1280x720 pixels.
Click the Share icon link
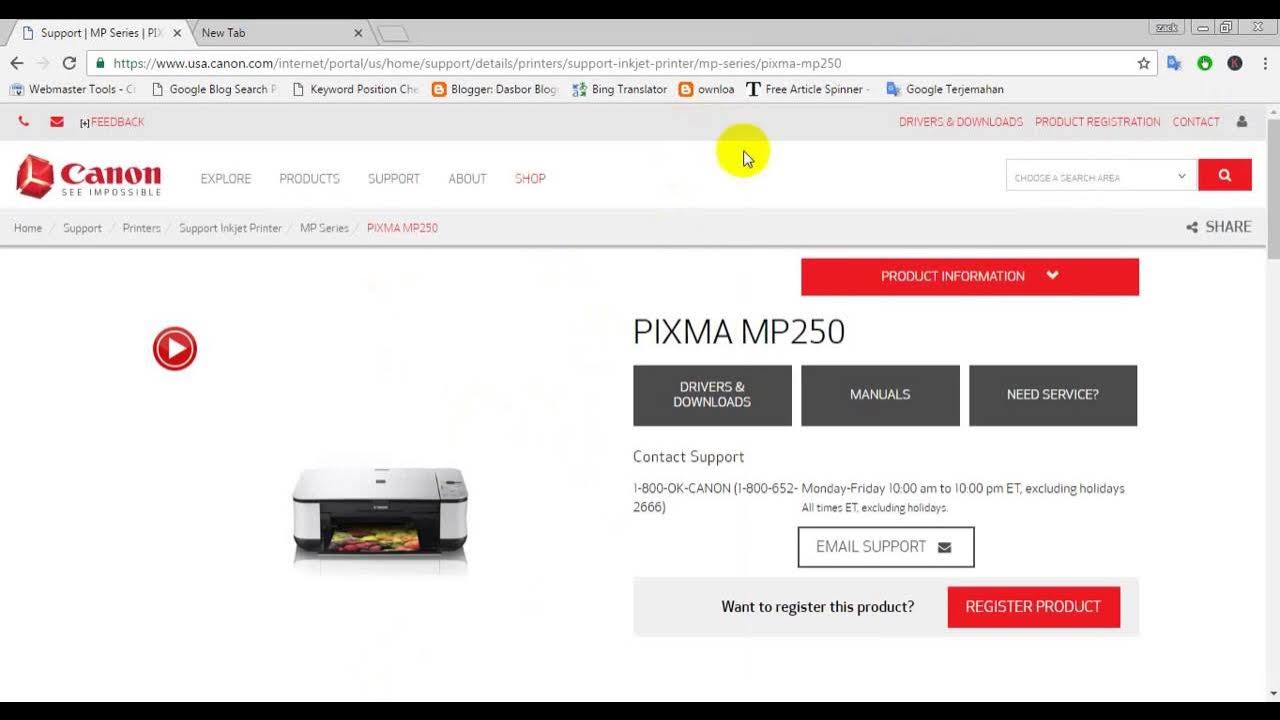click(x=1218, y=227)
